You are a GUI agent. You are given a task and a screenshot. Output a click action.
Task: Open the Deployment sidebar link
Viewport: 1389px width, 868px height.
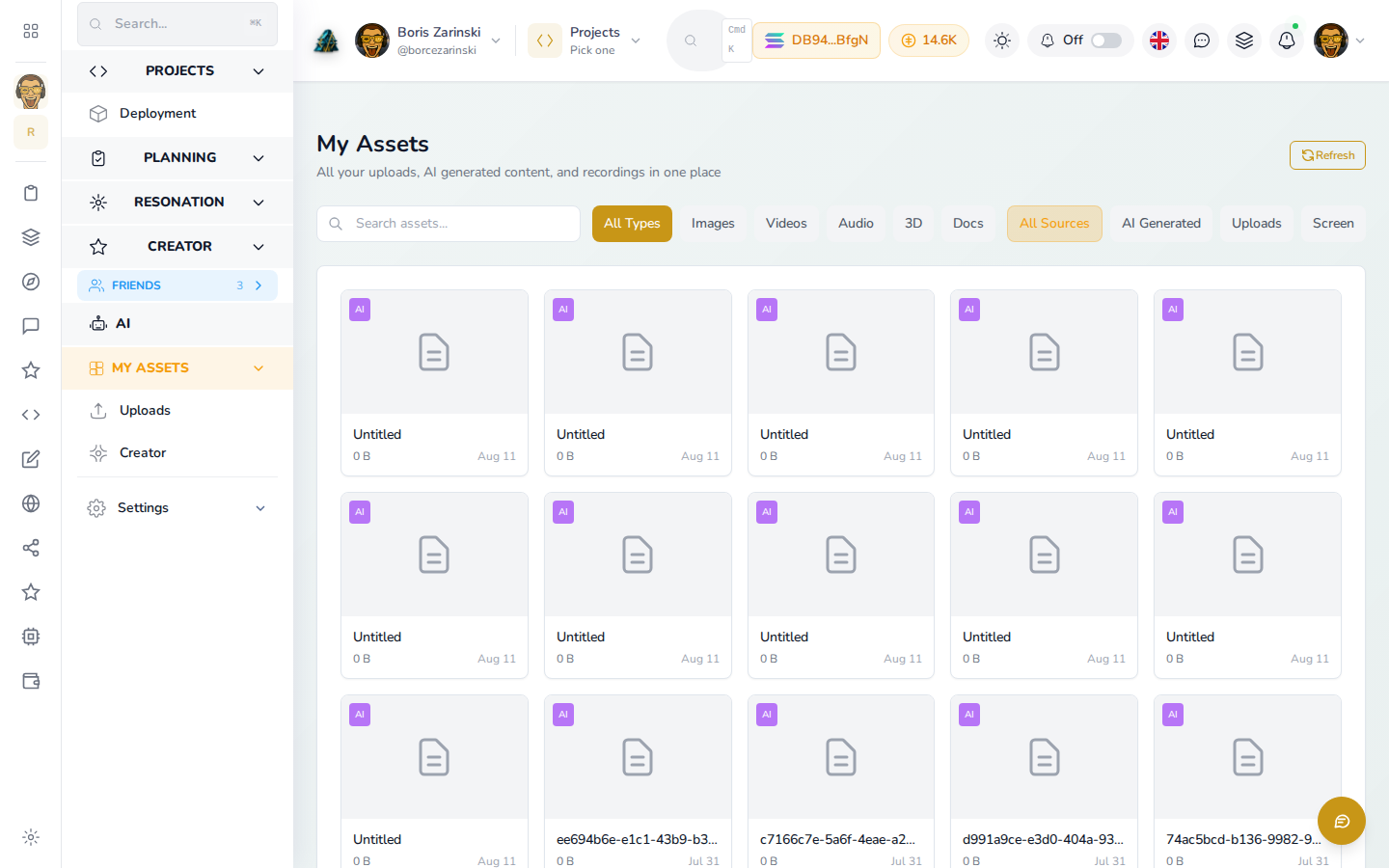[x=177, y=114]
